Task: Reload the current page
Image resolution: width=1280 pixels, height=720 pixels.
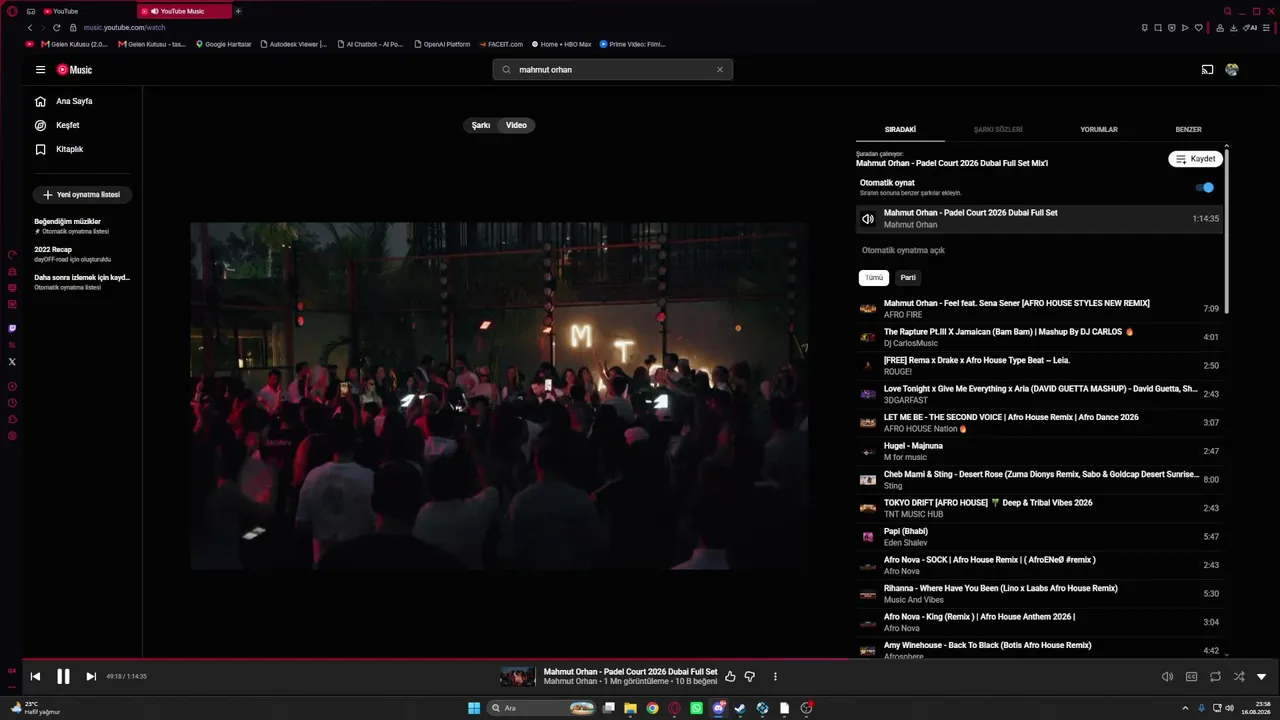Action: pyautogui.click(x=57, y=28)
